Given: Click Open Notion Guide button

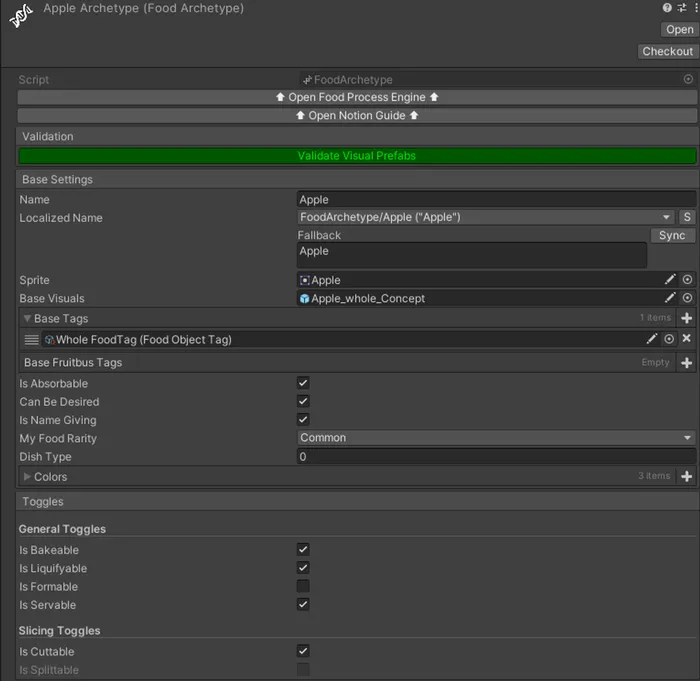Looking at the screenshot, I should pyautogui.click(x=357, y=116).
